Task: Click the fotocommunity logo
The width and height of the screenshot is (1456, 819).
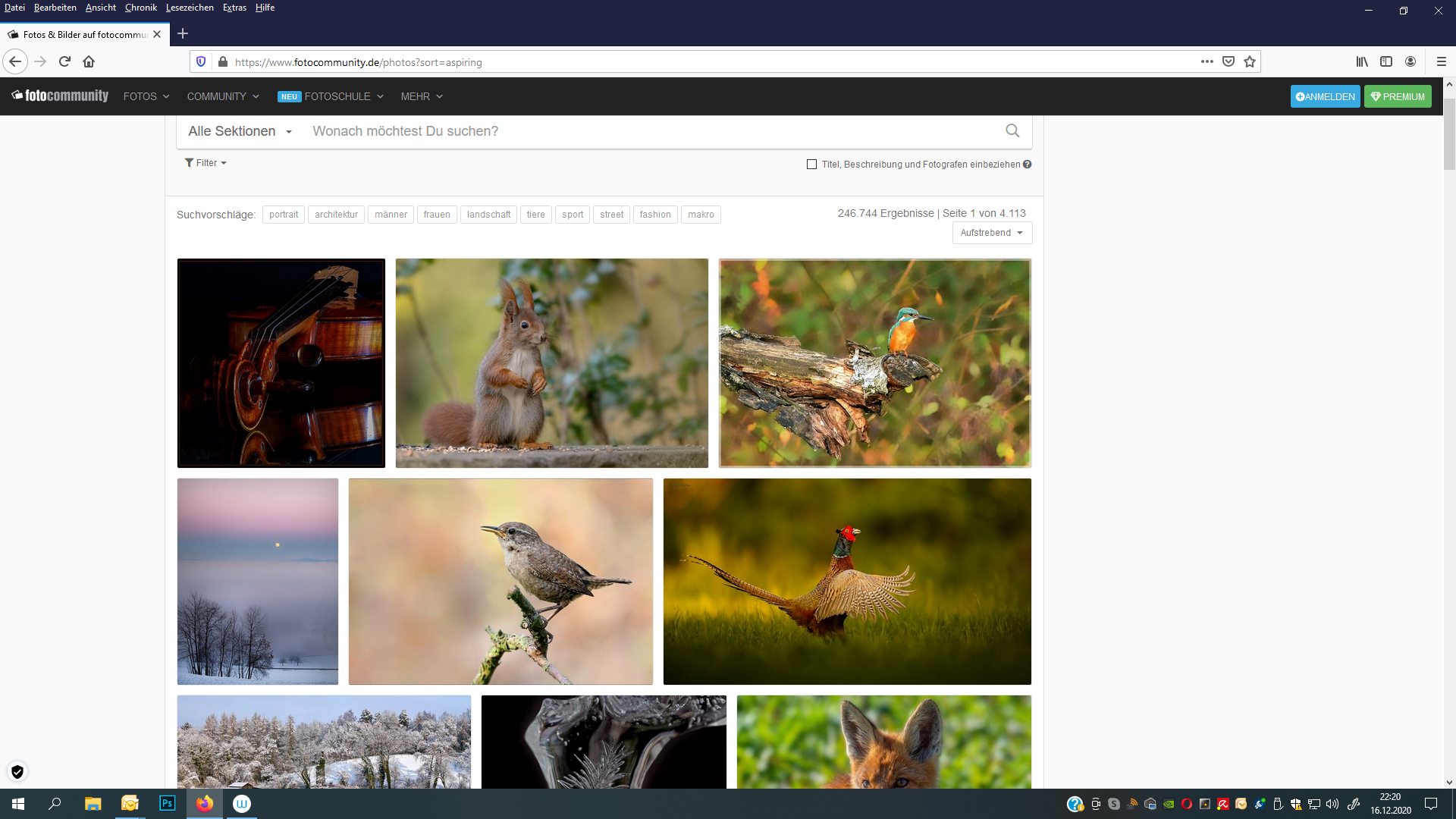Action: click(60, 96)
